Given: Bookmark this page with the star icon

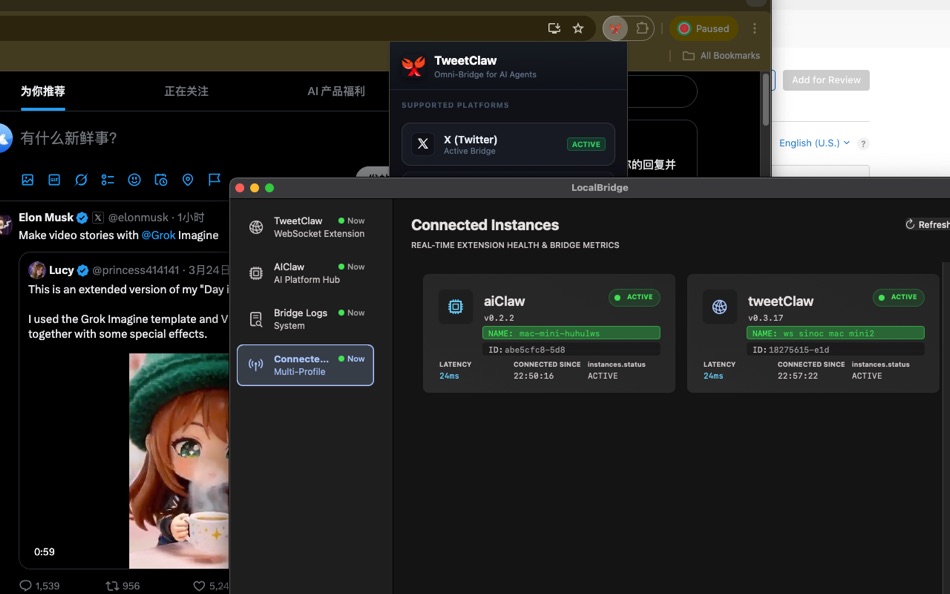Looking at the screenshot, I should (x=578, y=28).
